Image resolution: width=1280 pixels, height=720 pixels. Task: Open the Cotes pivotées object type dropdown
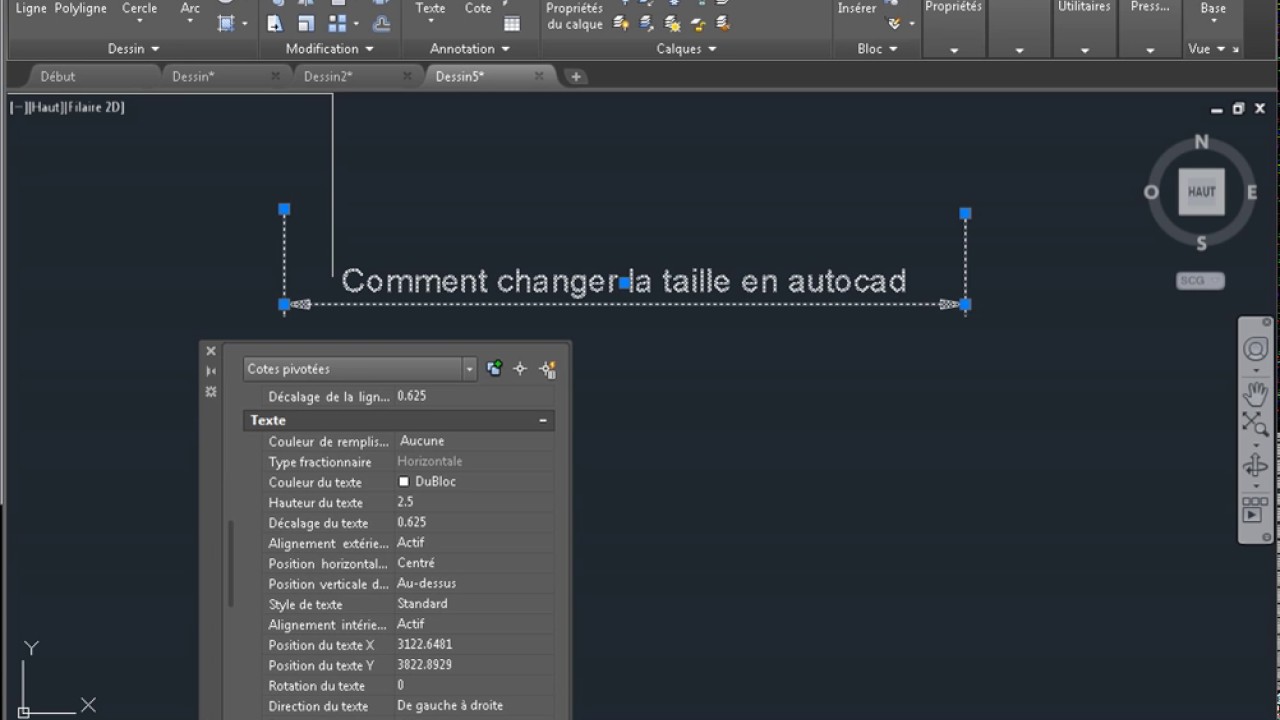(x=469, y=369)
